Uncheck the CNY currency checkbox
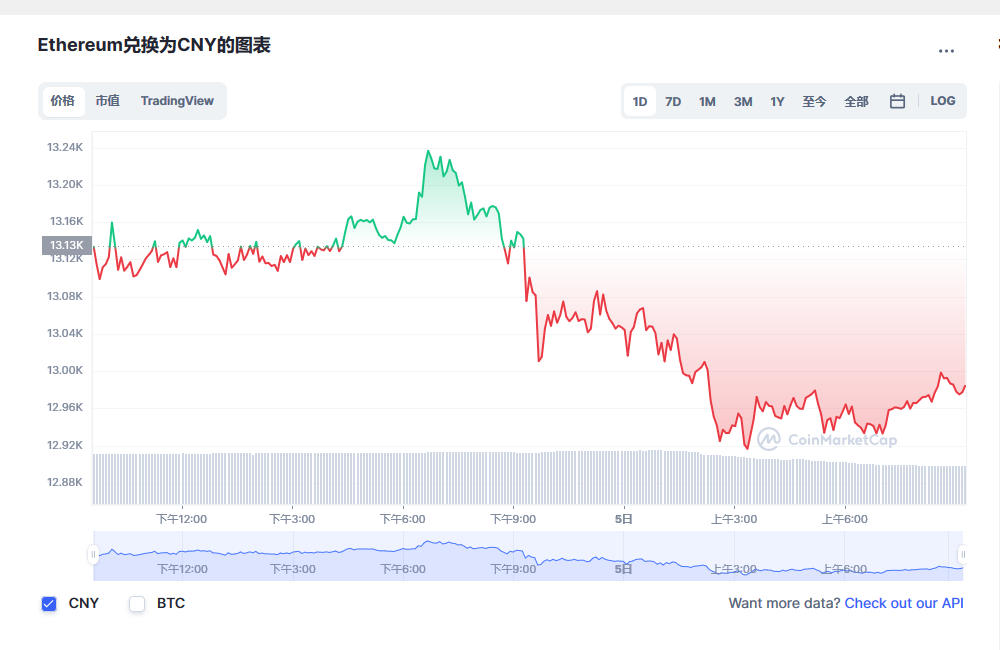 (49, 603)
